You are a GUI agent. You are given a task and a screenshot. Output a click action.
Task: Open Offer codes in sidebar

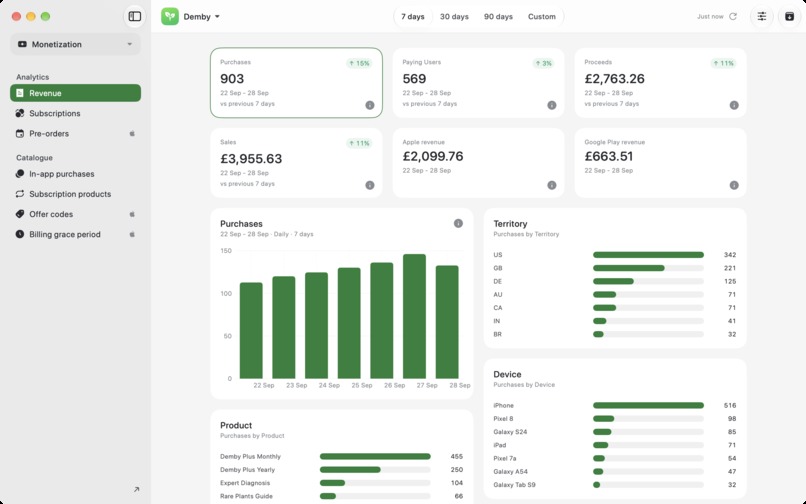pos(75,214)
